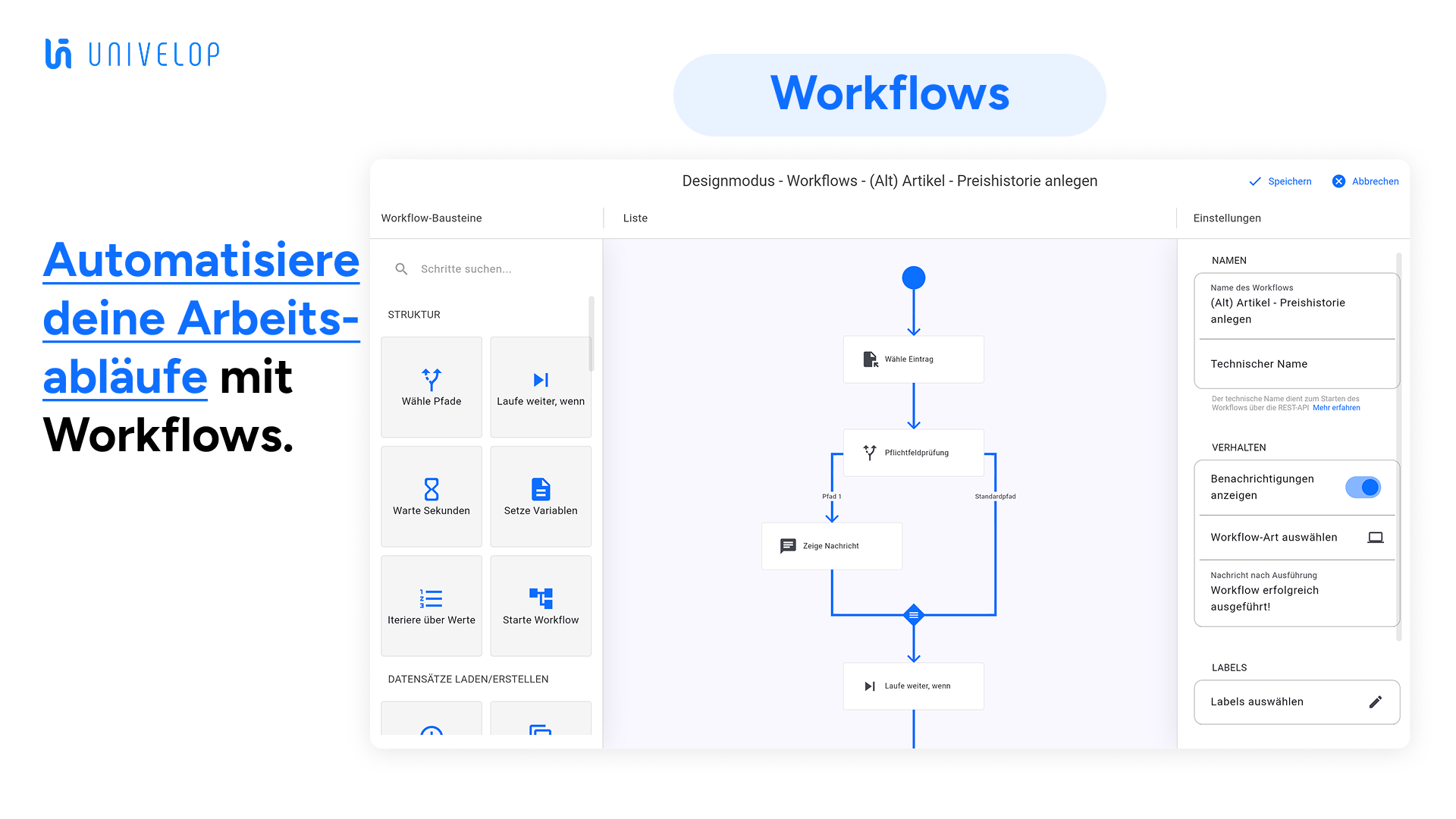Image resolution: width=1456 pixels, height=819 pixels.
Task: Select the Laufe weiter, wenn block tile
Action: click(541, 387)
